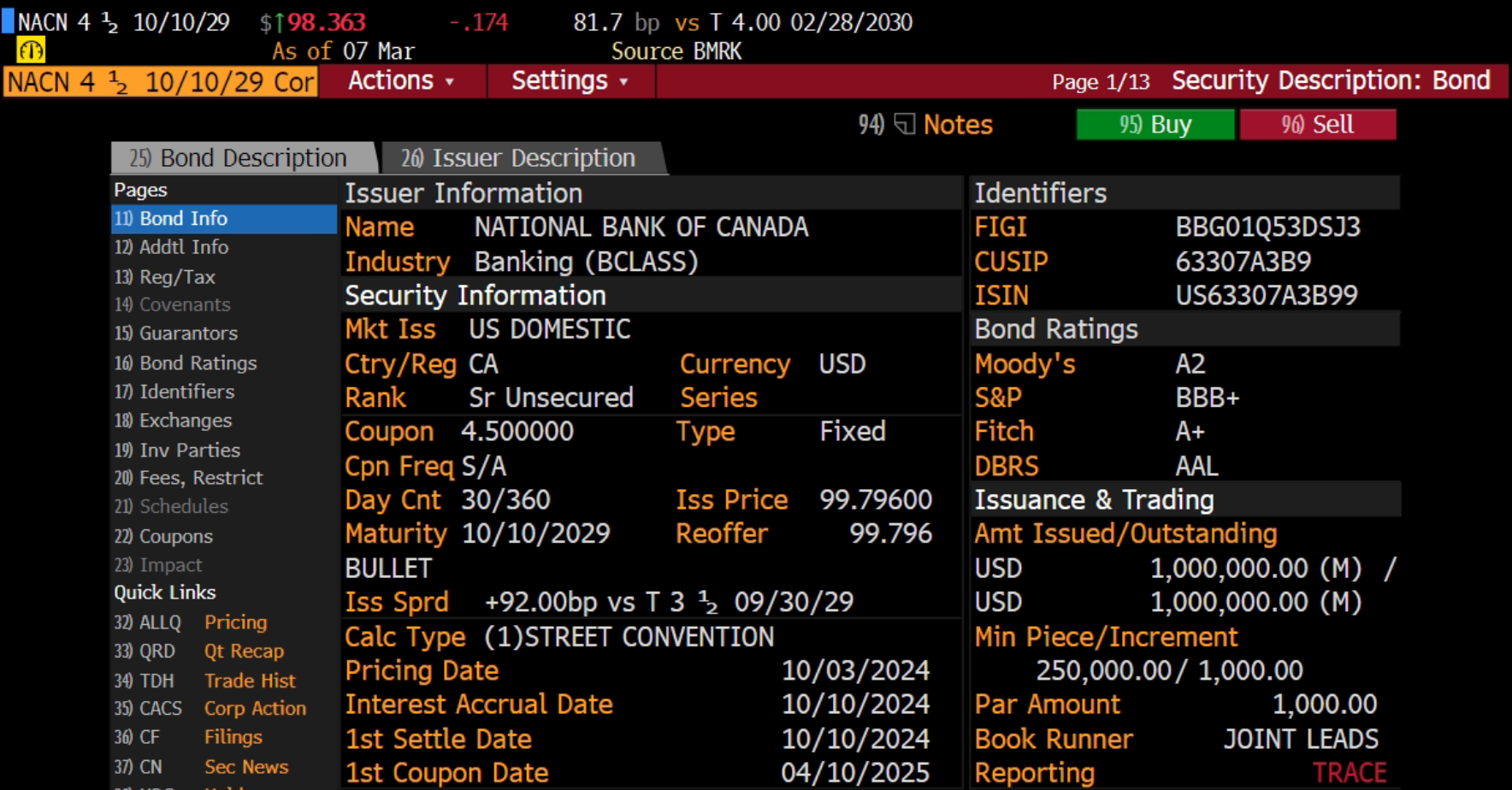Switch to Issuer Description tab
The image size is (1512, 790).
point(523,158)
